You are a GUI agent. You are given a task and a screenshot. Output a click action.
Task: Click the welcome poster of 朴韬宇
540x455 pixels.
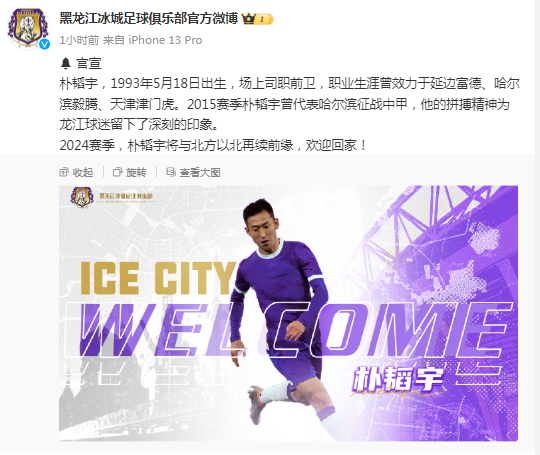[x=288, y=313]
